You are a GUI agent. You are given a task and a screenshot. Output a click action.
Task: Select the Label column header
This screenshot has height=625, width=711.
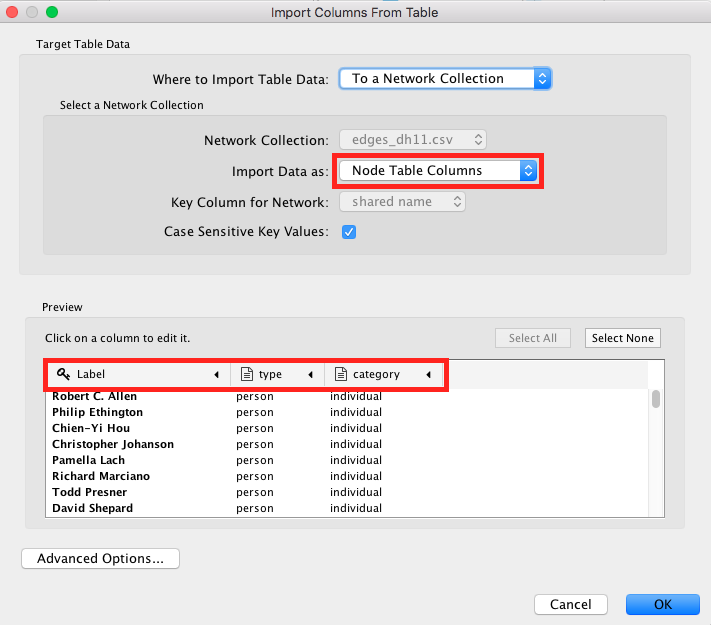pyautogui.click(x=138, y=374)
